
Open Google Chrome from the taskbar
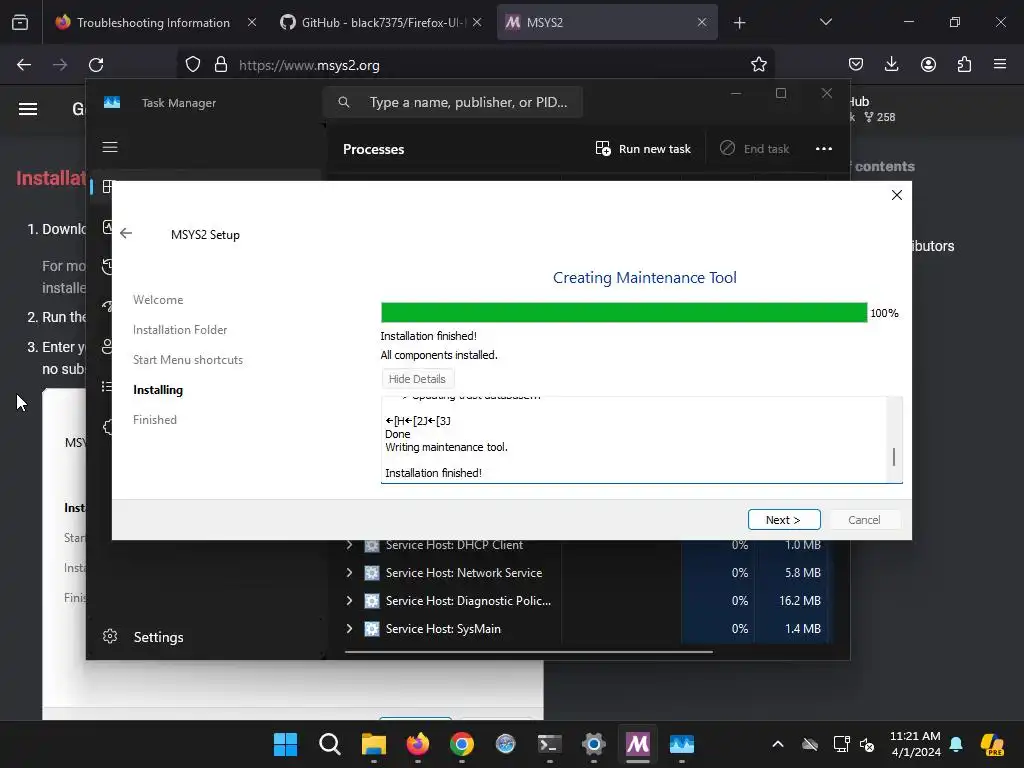click(462, 744)
